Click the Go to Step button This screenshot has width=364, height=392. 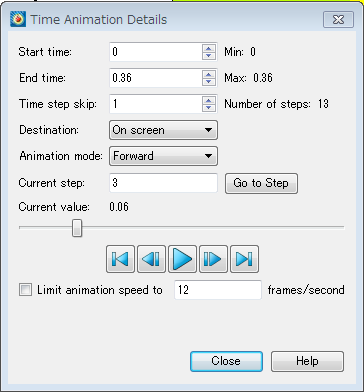coord(261,183)
